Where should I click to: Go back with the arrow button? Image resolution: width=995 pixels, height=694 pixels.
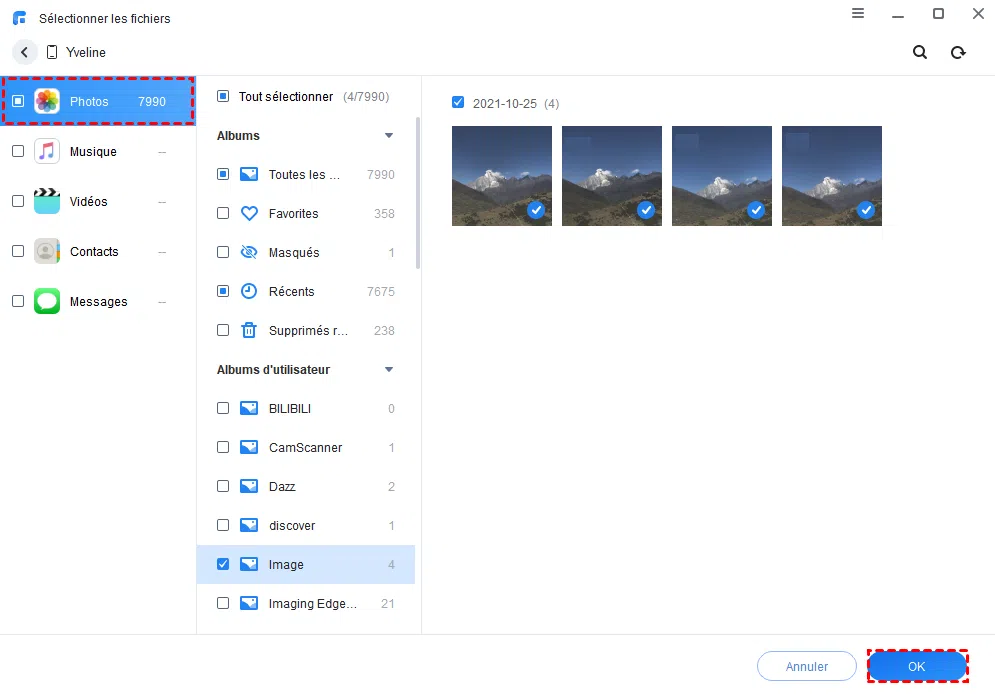25,53
